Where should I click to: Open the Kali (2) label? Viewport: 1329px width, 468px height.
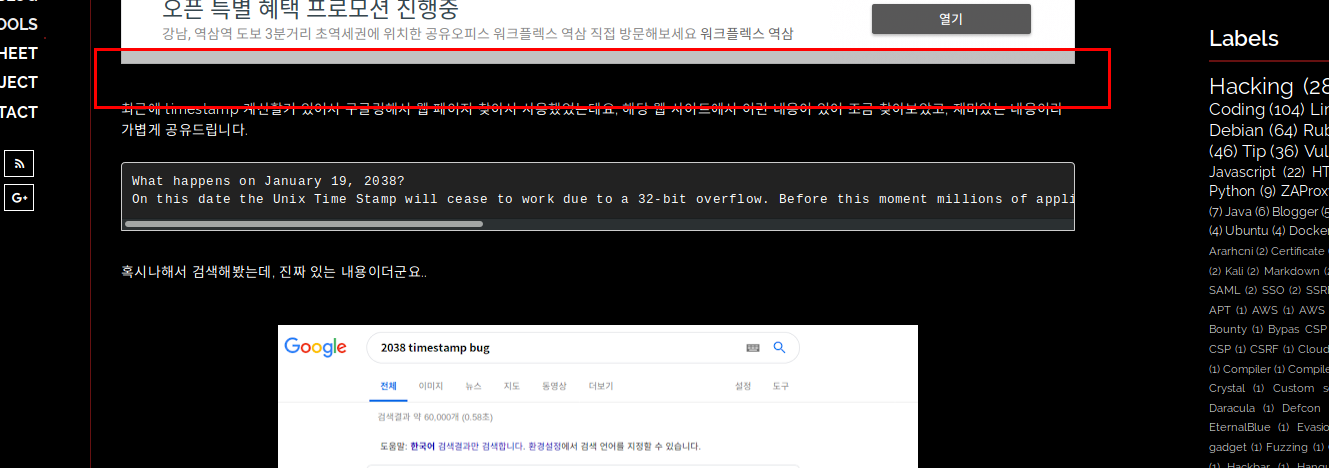pyautogui.click(x=1241, y=271)
